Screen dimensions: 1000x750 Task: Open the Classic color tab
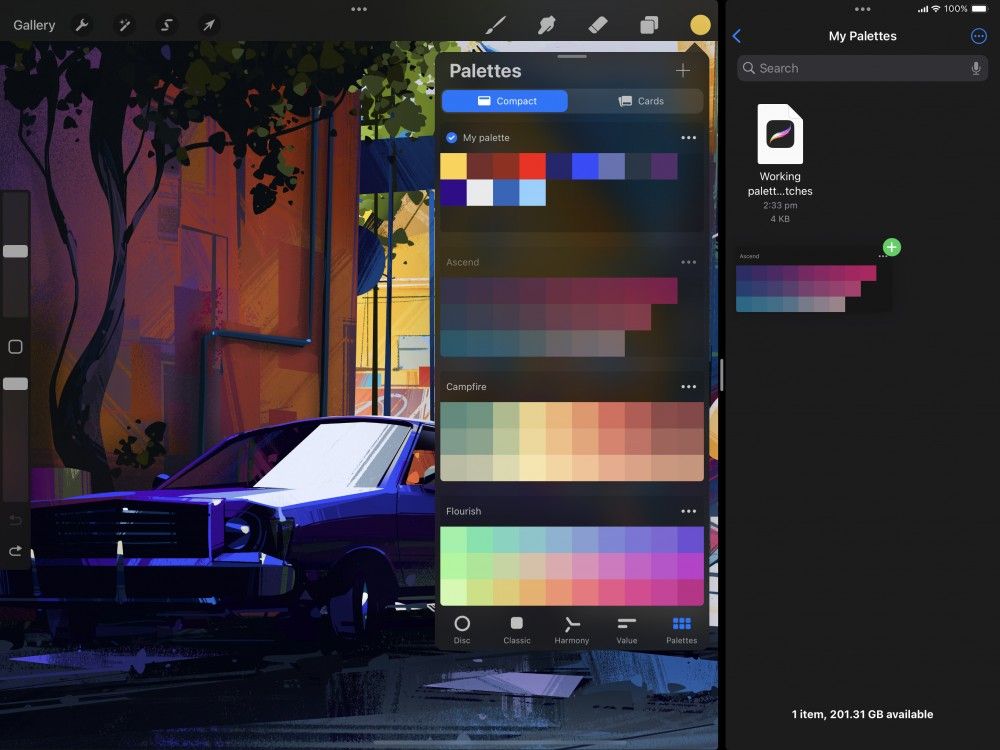click(517, 629)
